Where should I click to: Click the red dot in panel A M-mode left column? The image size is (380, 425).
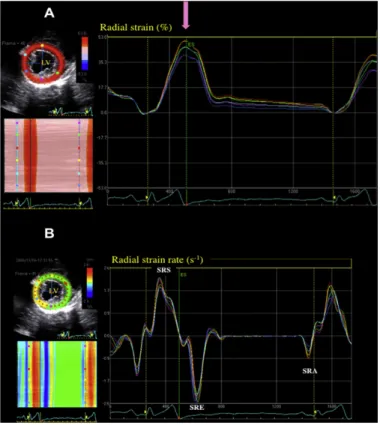pyautogui.click(x=17, y=147)
